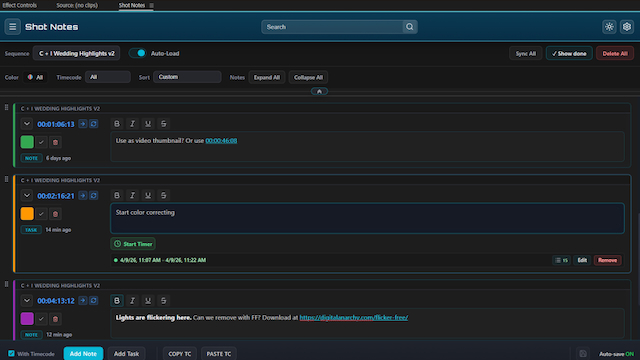Click the Delete All button
Image resolution: width=640 pixels, height=360 pixels.
(x=615, y=53)
